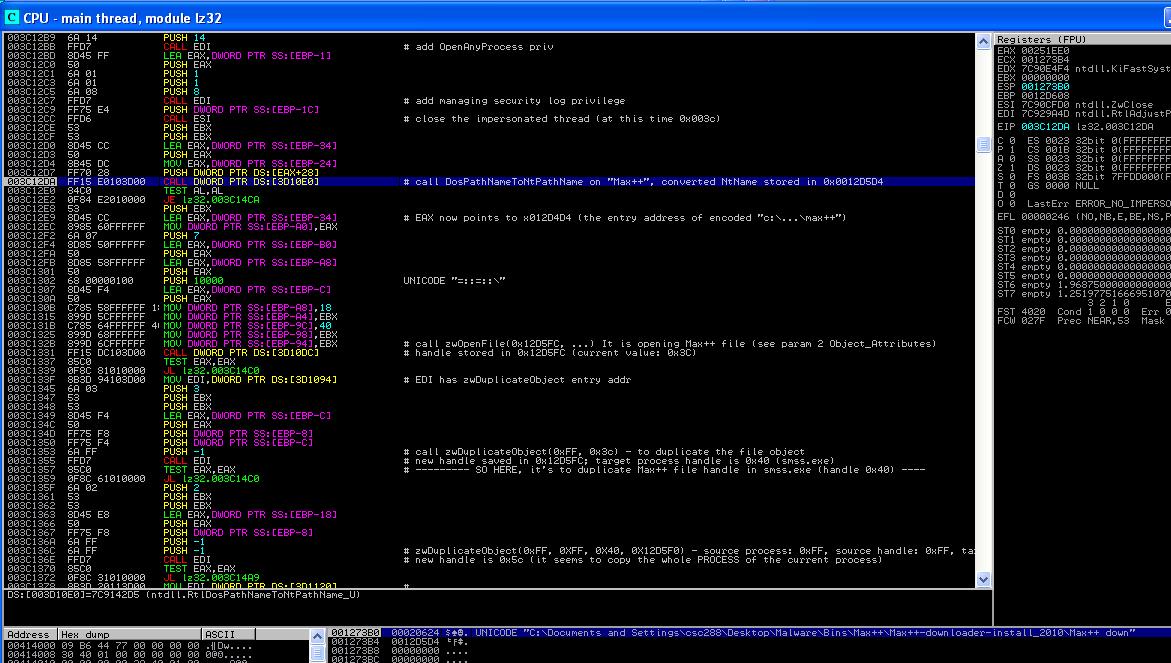
Task: Click the comment 'EDI has zwDuplicateObject entry addr'
Action: pos(518,379)
